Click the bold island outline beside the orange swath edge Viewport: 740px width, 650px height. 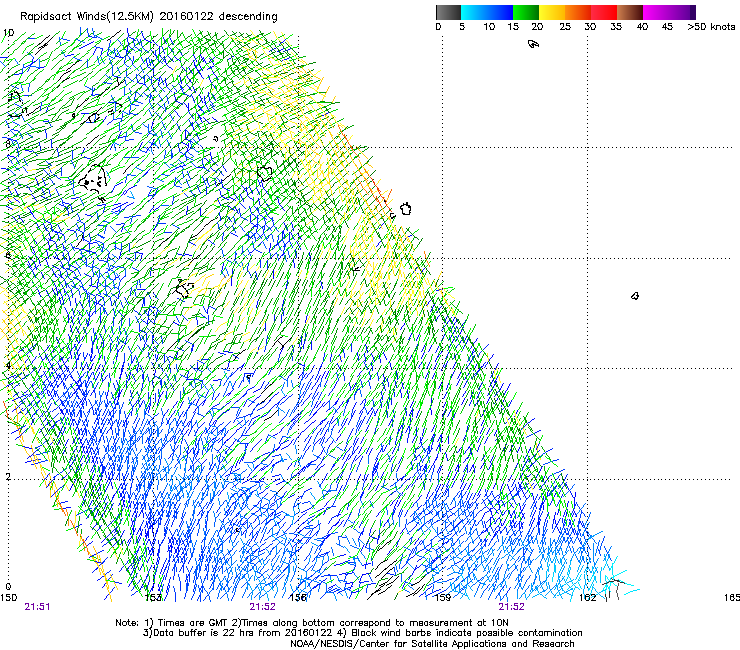(x=406, y=209)
